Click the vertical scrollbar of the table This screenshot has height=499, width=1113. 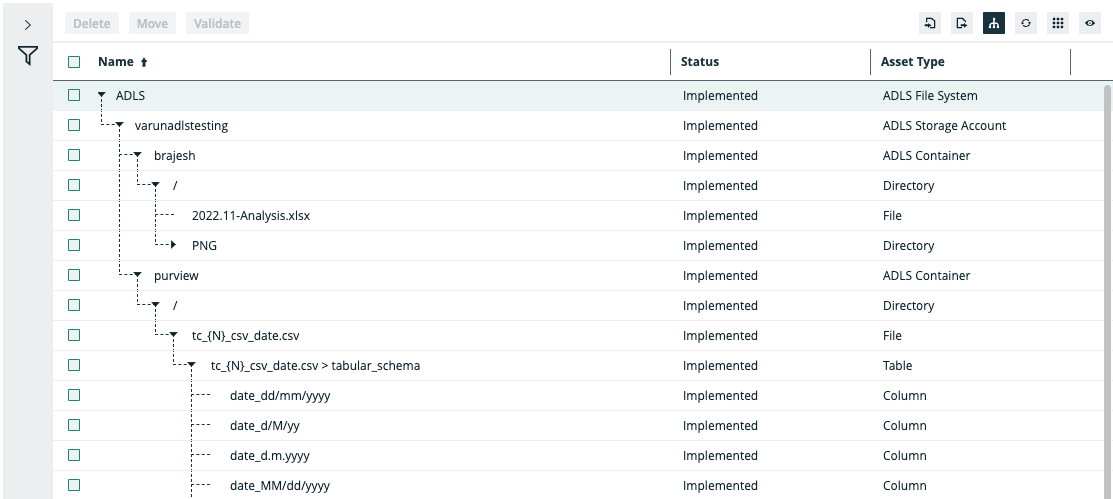pyautogui.click(x=1106, y=290)
